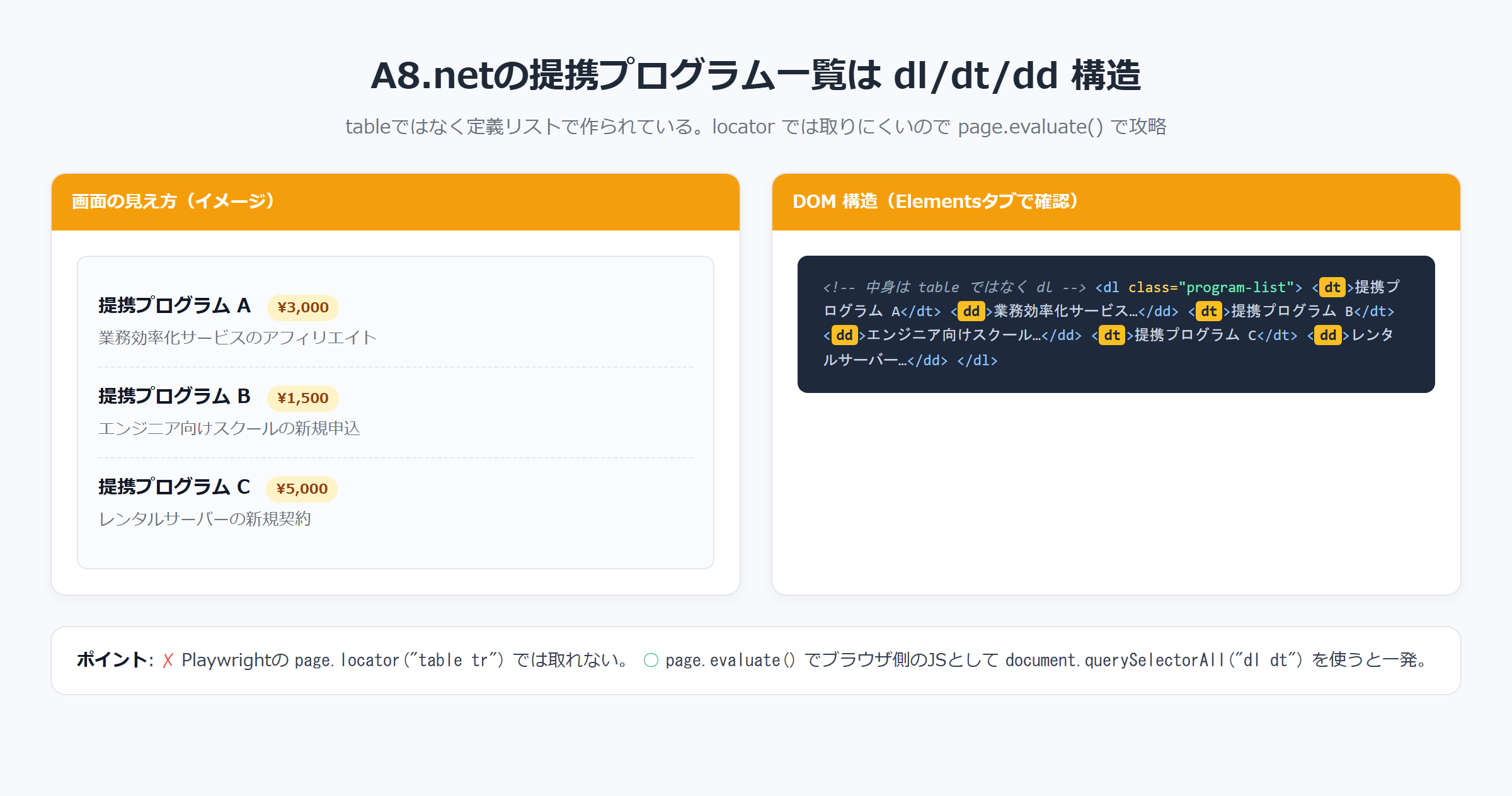
Task: Select the '提携プログラム A' title
Action: [175, 305]
